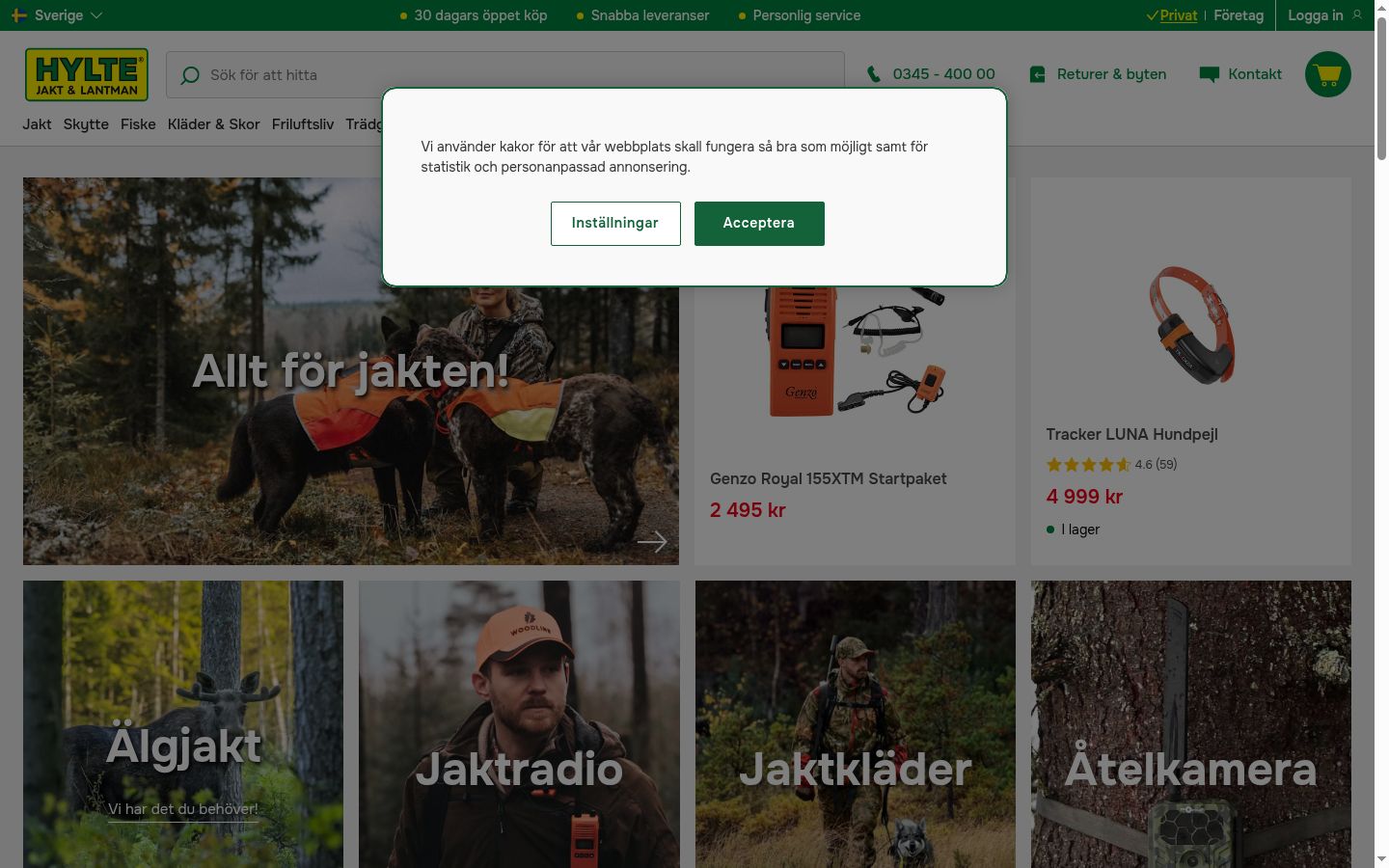This screenshot has height=868, width=1389.
Task: Open the Jakt menu
Action: [x=38, y=124]
